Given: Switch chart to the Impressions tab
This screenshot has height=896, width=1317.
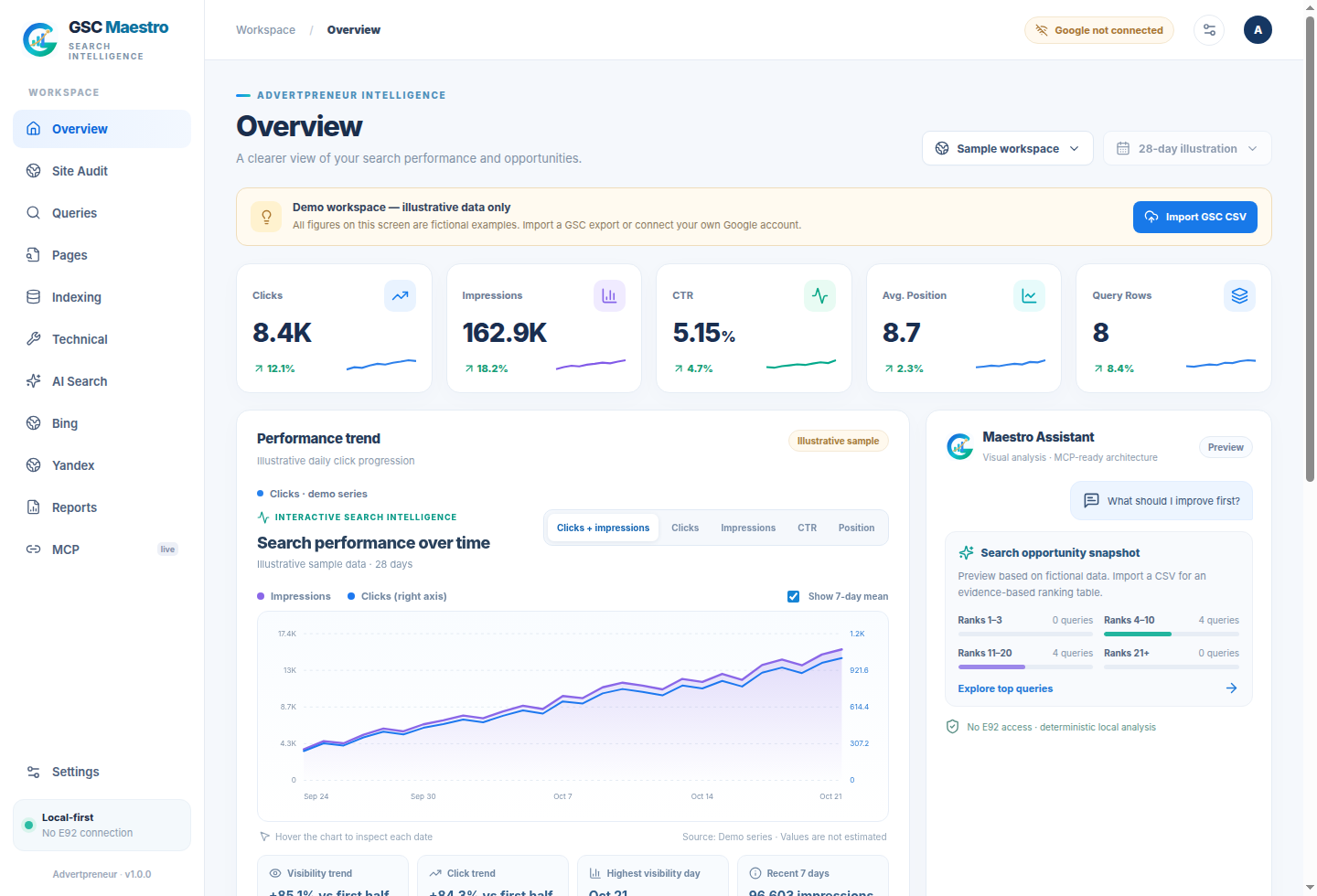Looking at the screenshot, I should (748, 528).
